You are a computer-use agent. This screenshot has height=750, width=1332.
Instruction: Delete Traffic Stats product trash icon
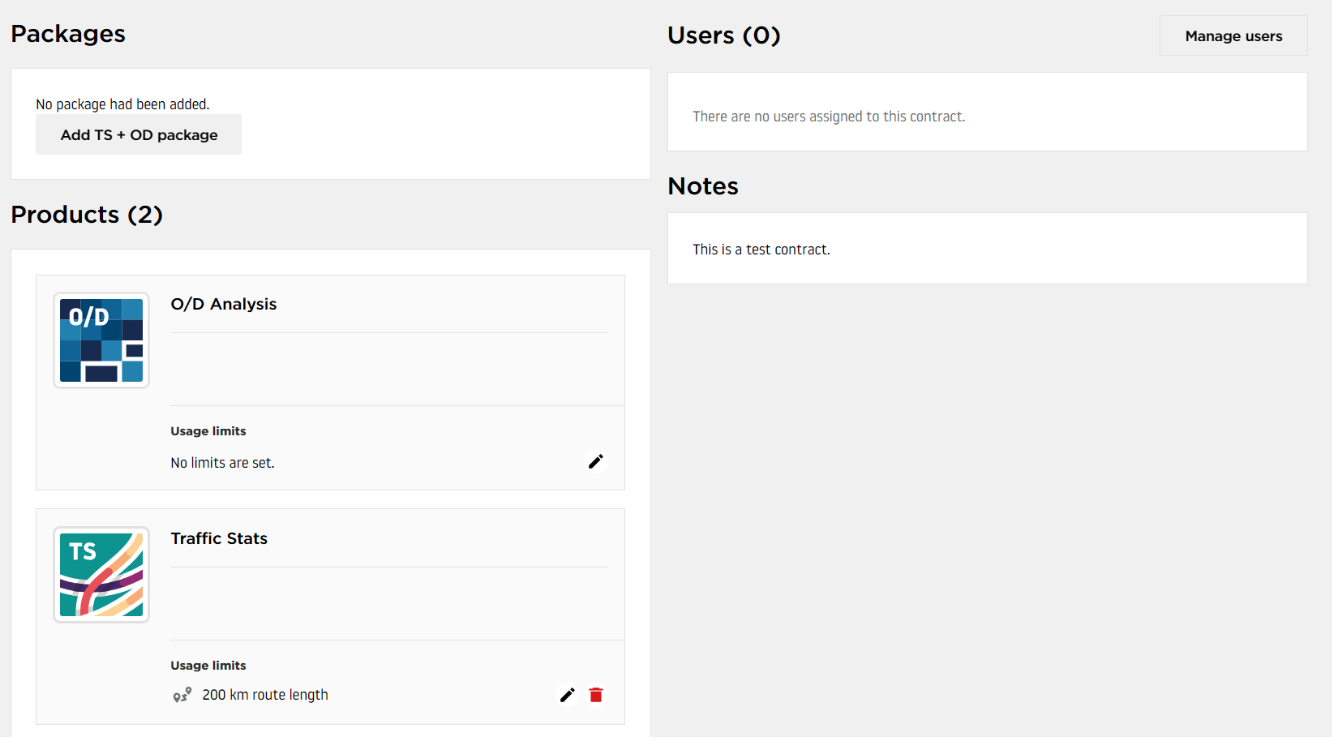(x=596, y=695)
